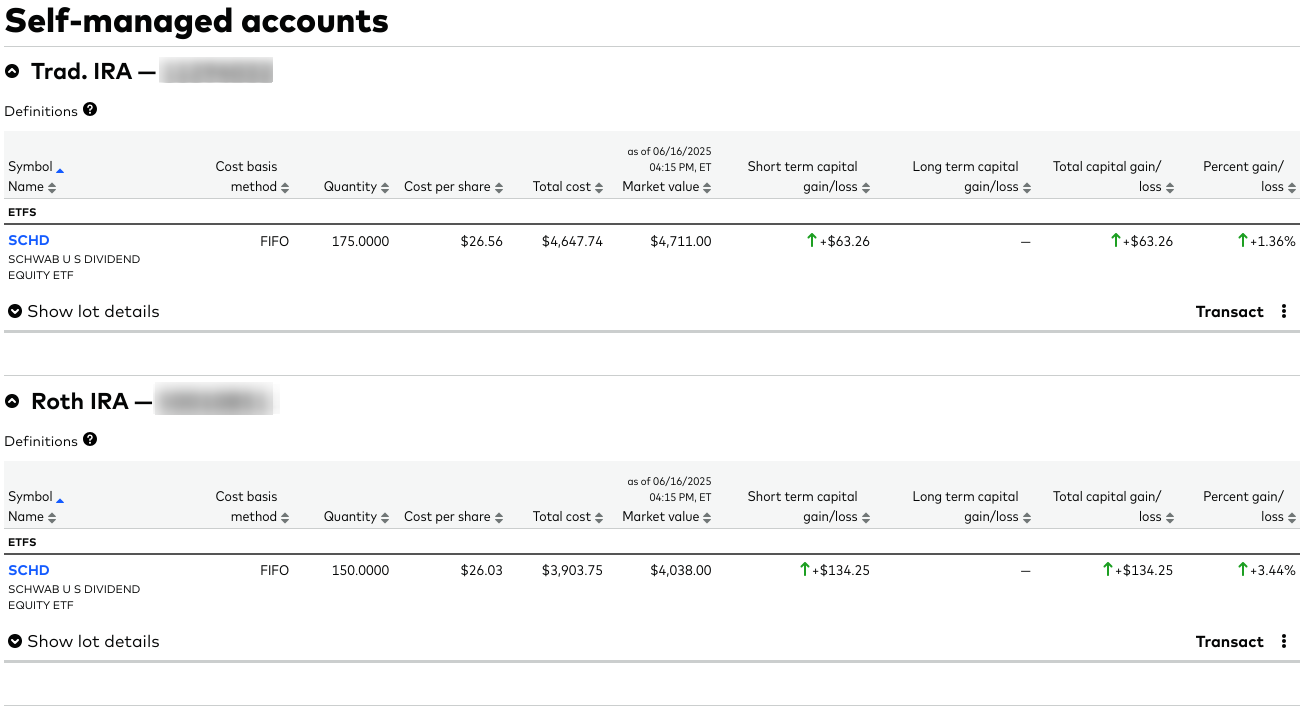1306x717 pixels.
Task: Select the 150.0000 quantity cell
Action: (361, 571)
